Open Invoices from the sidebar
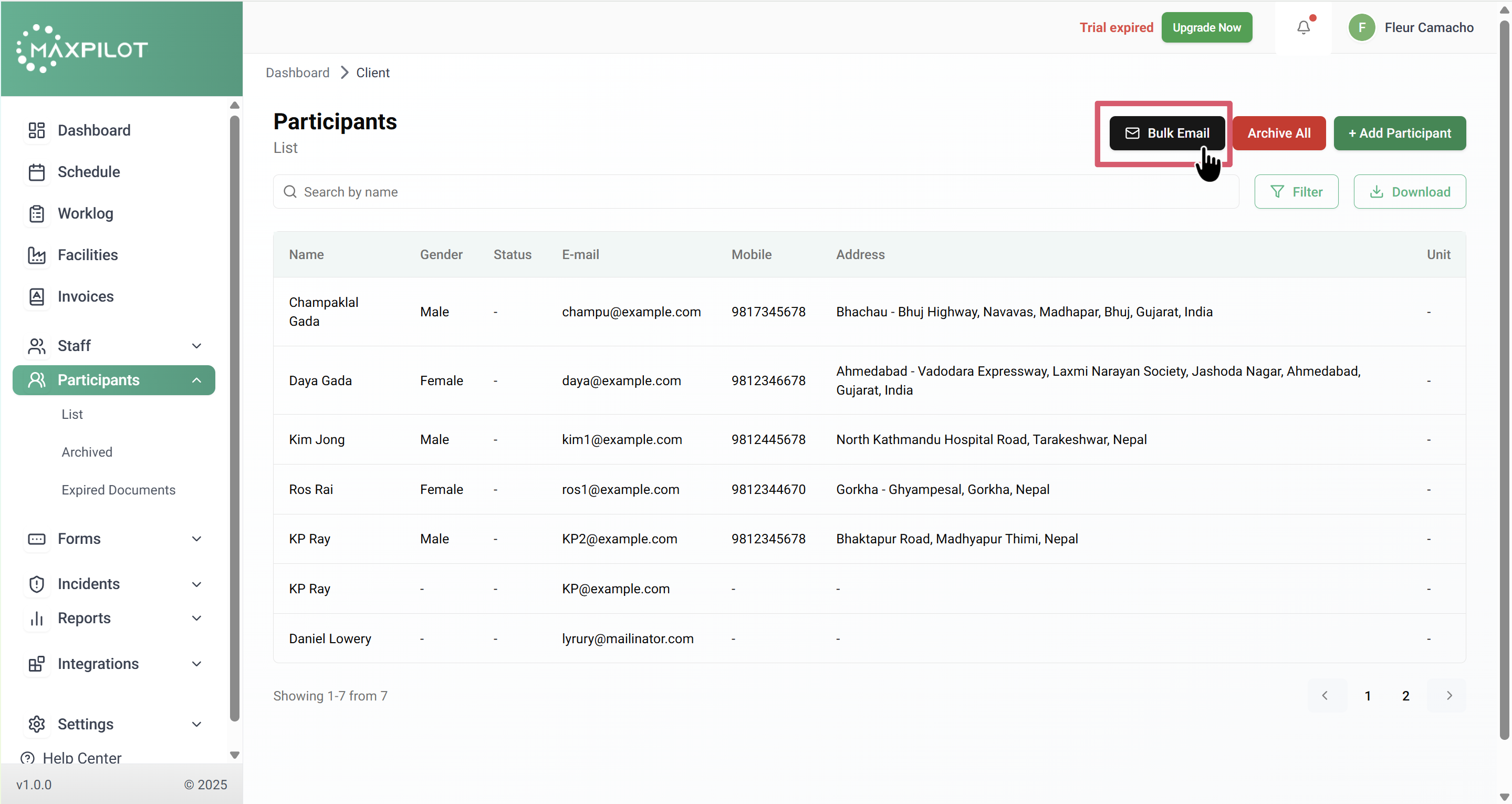This screenshot has height=804, width=1512. tap(85, 296)
